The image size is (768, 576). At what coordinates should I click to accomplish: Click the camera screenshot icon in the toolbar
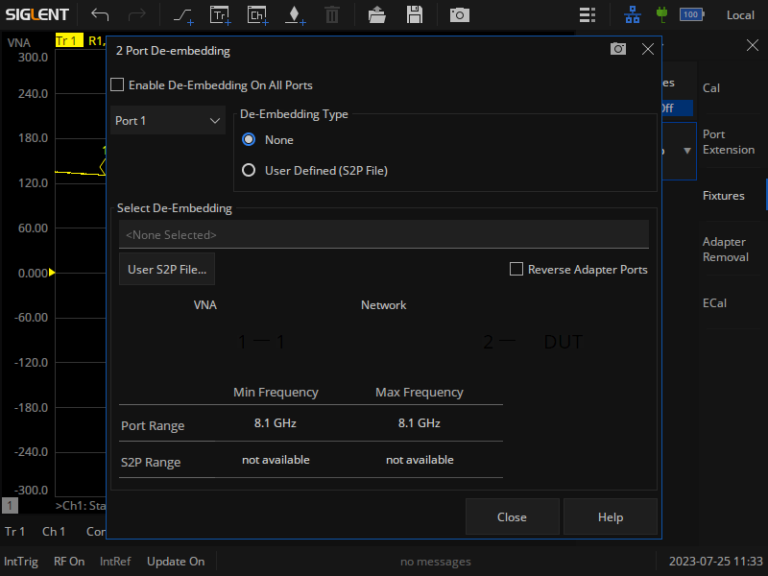pos(459,15)
